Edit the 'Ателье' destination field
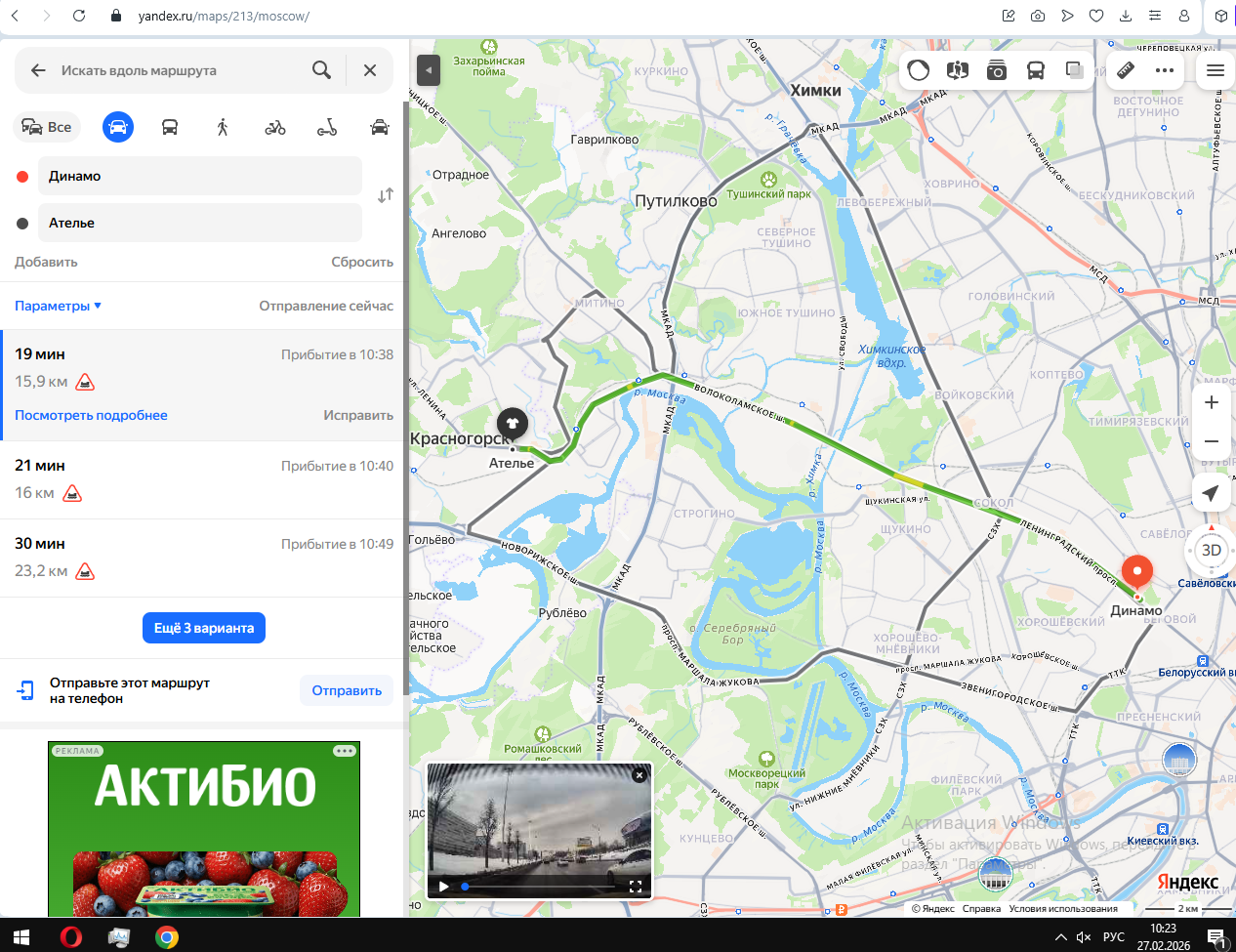Screen dimensions: 1236x952 click(200, 223)
